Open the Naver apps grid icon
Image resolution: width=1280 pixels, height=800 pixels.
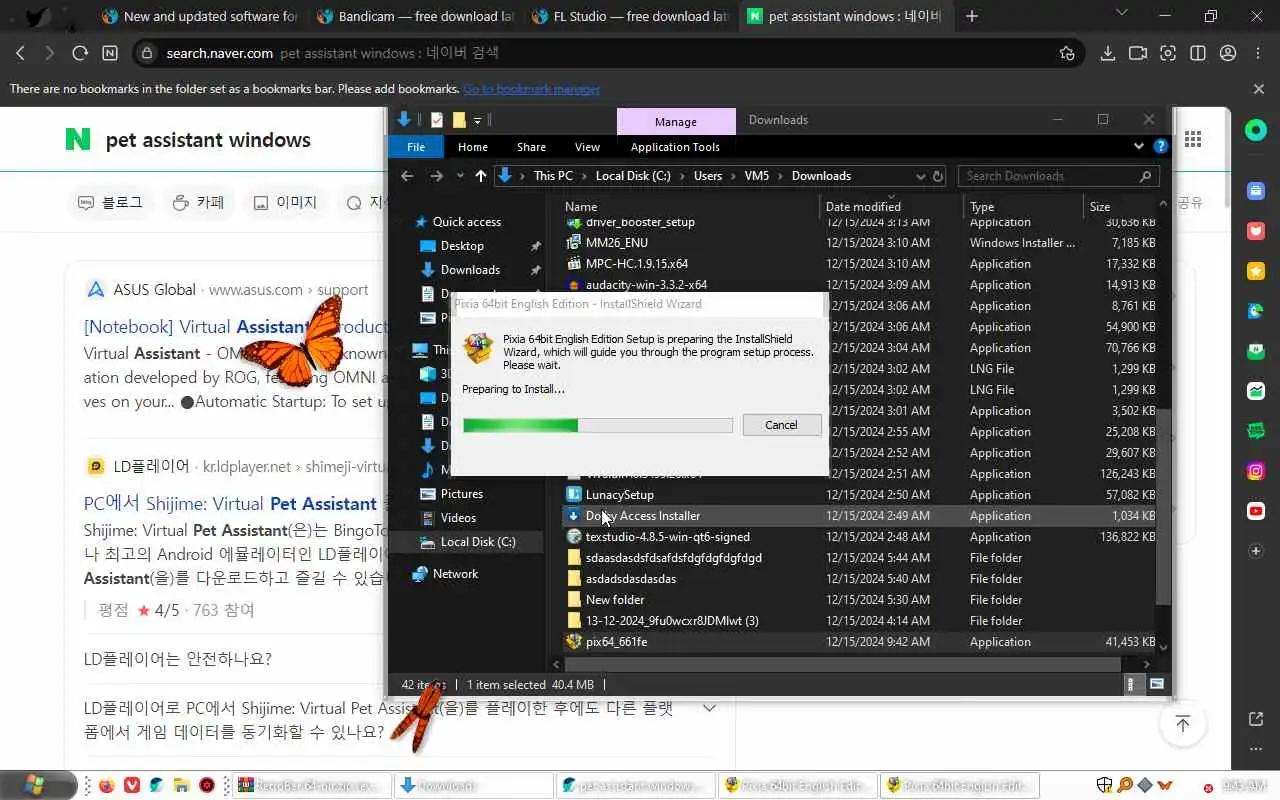click(x=1192, y=139)
